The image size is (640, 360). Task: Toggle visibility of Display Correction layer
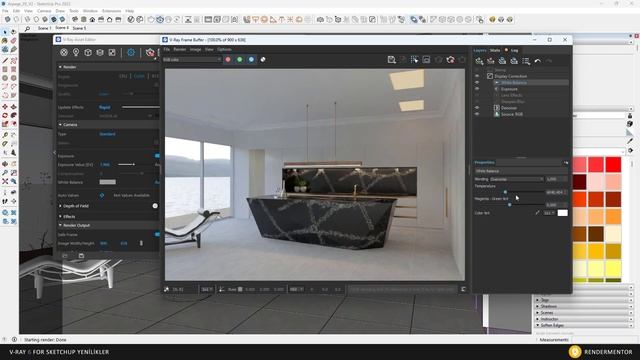click(x=477, y=76)
